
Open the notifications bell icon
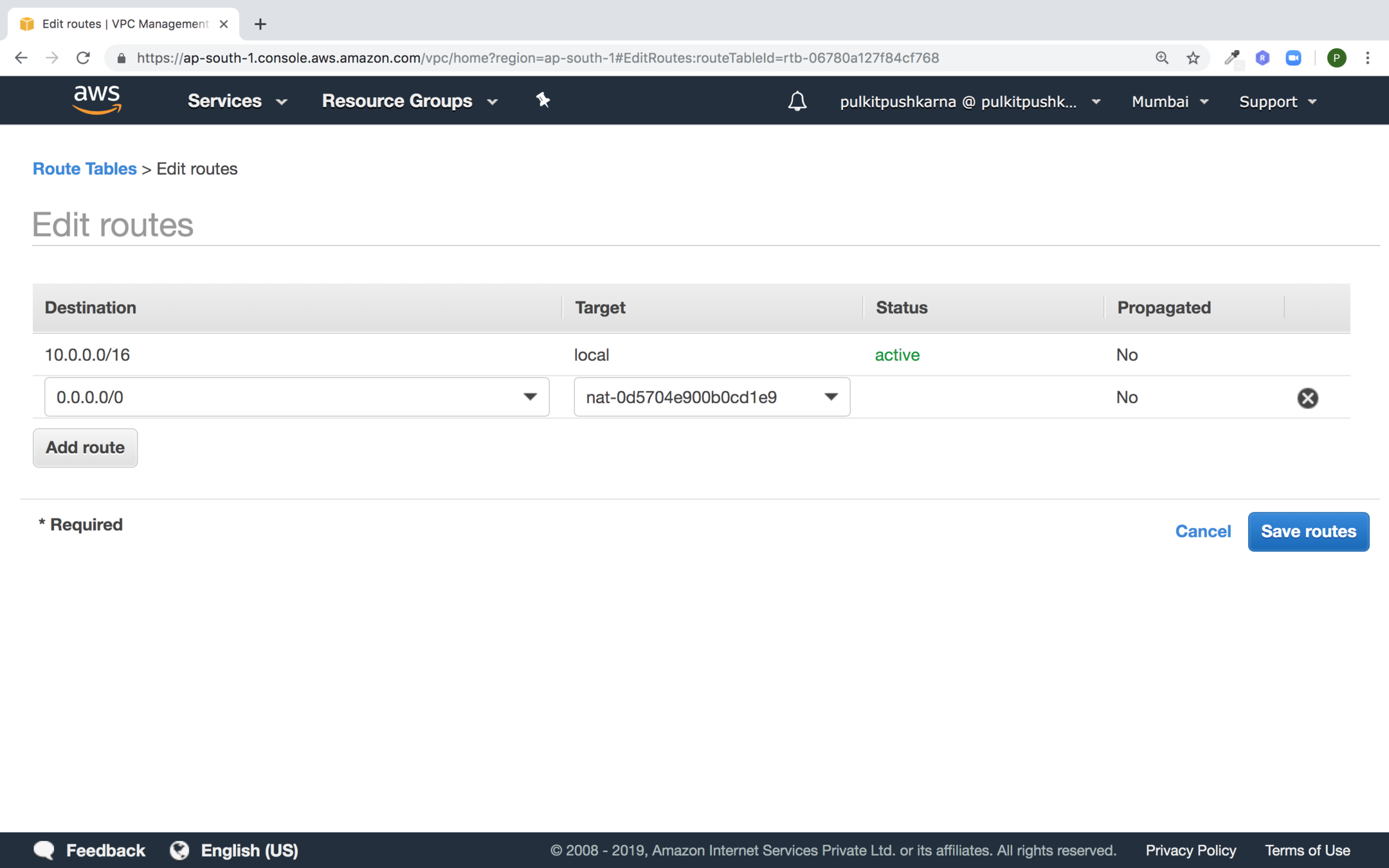click(797, 101)
